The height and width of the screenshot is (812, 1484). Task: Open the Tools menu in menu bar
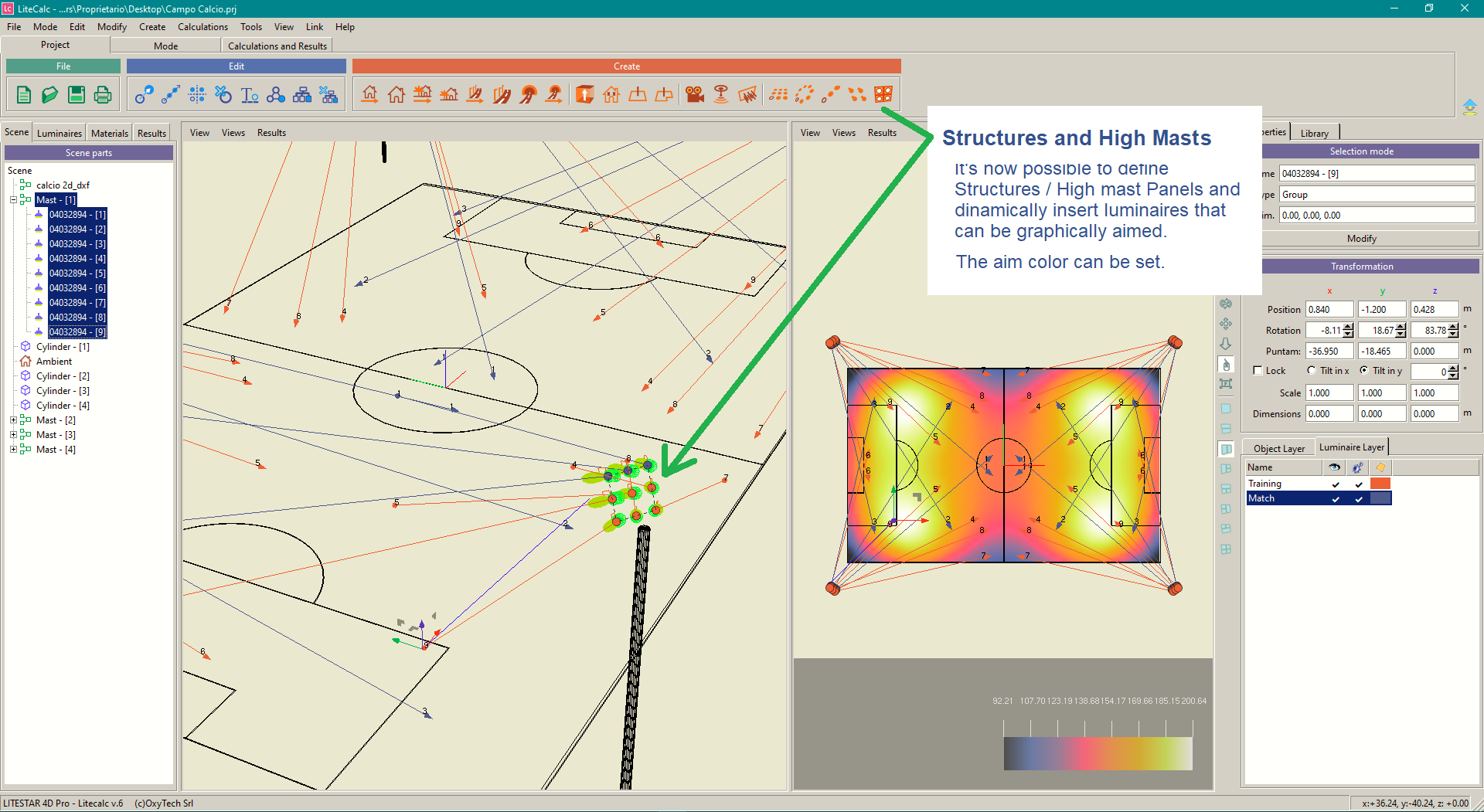(x=251, y=27)
